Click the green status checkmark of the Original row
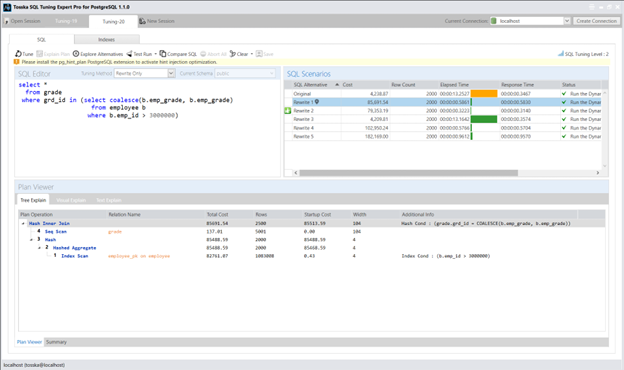 pyautogui.click(x=564, y=93)
